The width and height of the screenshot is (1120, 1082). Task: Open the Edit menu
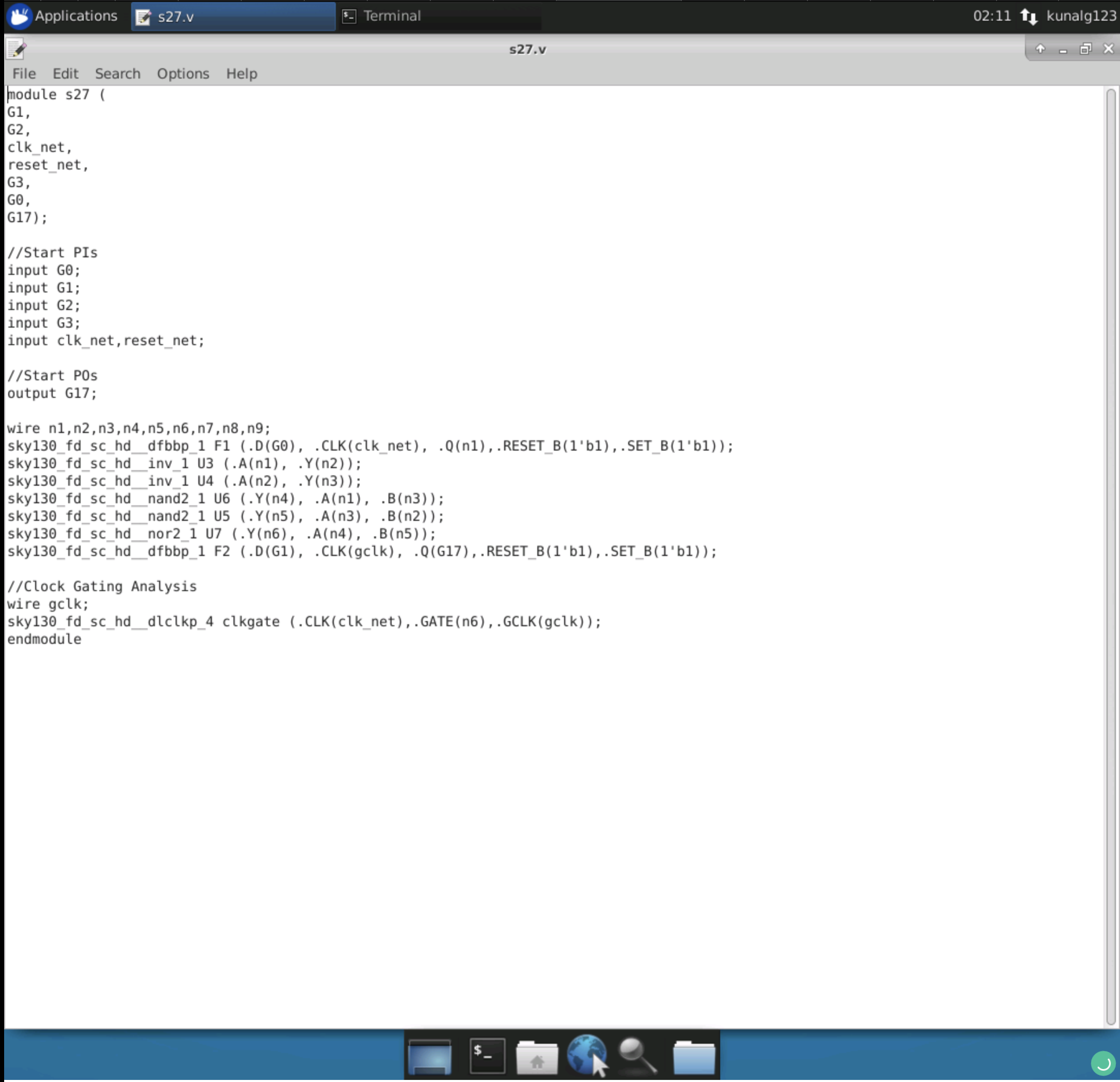click(65, 73)
